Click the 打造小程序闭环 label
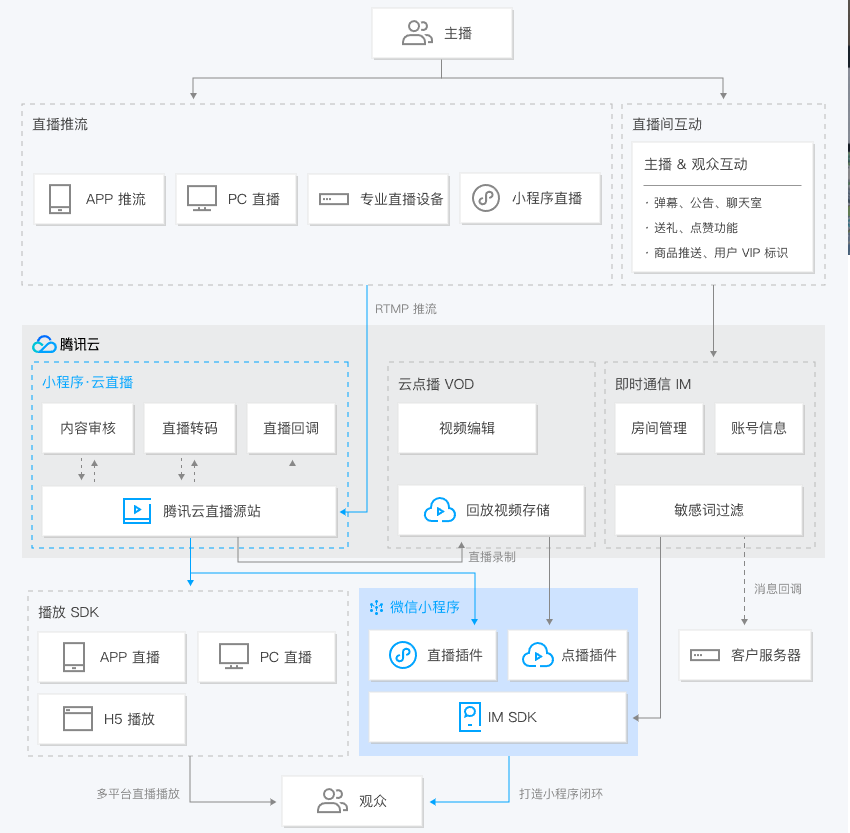 (561, 793)
